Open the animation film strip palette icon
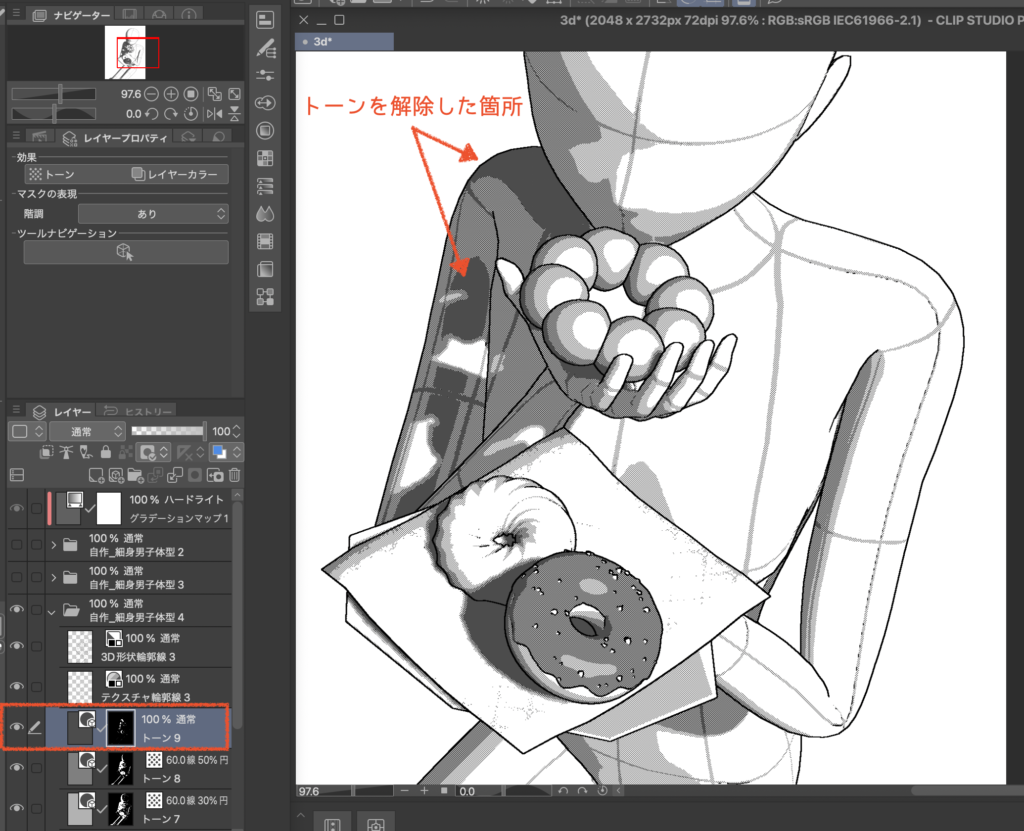The image size is (1024, 831). click(x=265, y=241)
